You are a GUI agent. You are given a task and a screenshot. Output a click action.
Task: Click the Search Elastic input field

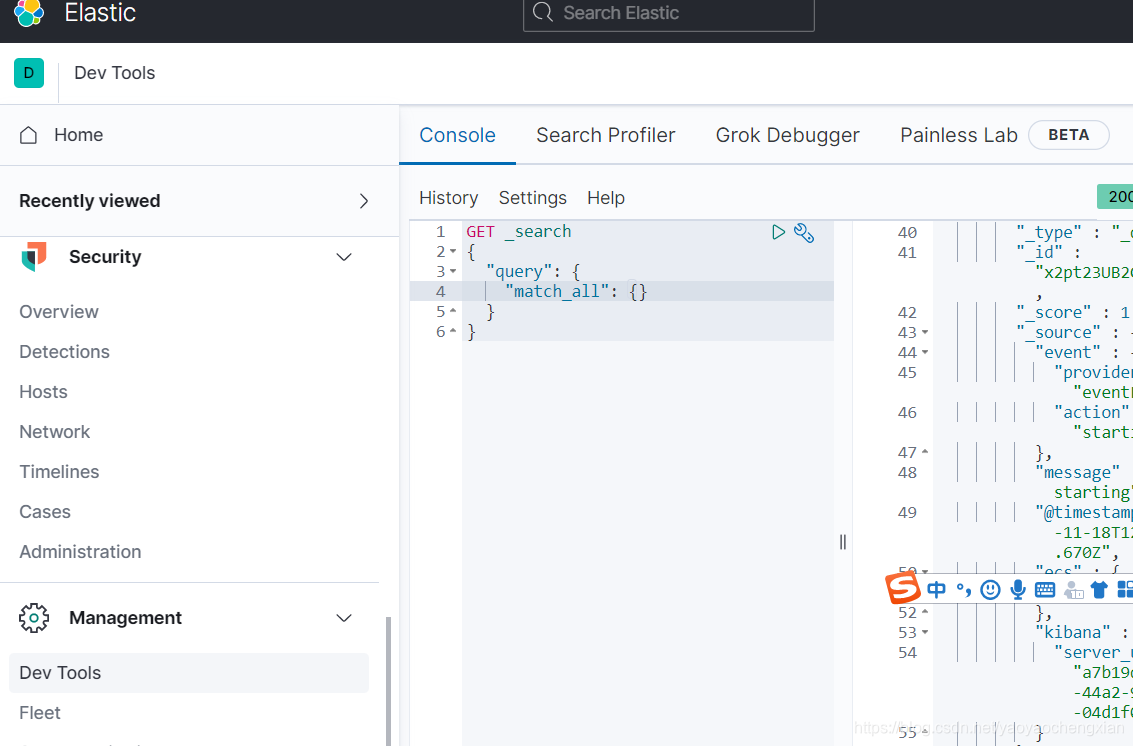tap(668, 14)
